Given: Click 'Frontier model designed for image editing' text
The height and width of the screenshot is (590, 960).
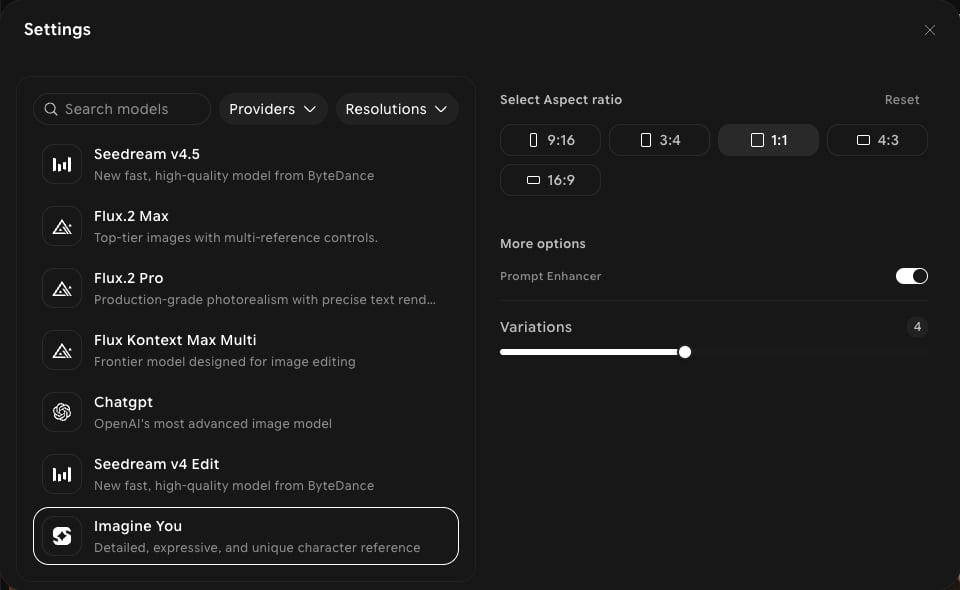Looking at the screenshot, I should [224, 362].
